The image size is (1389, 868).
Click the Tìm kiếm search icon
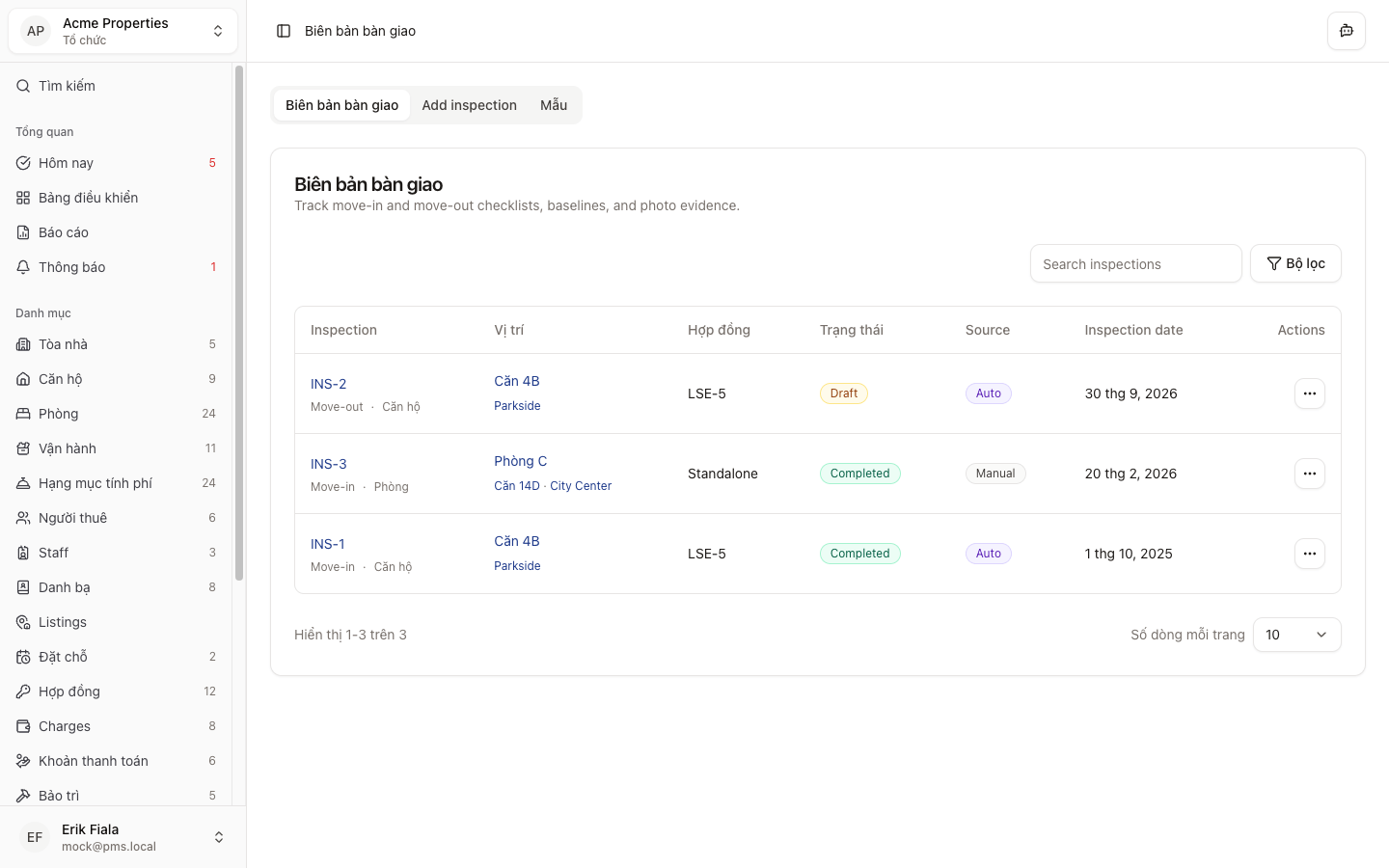click(23, 86)
